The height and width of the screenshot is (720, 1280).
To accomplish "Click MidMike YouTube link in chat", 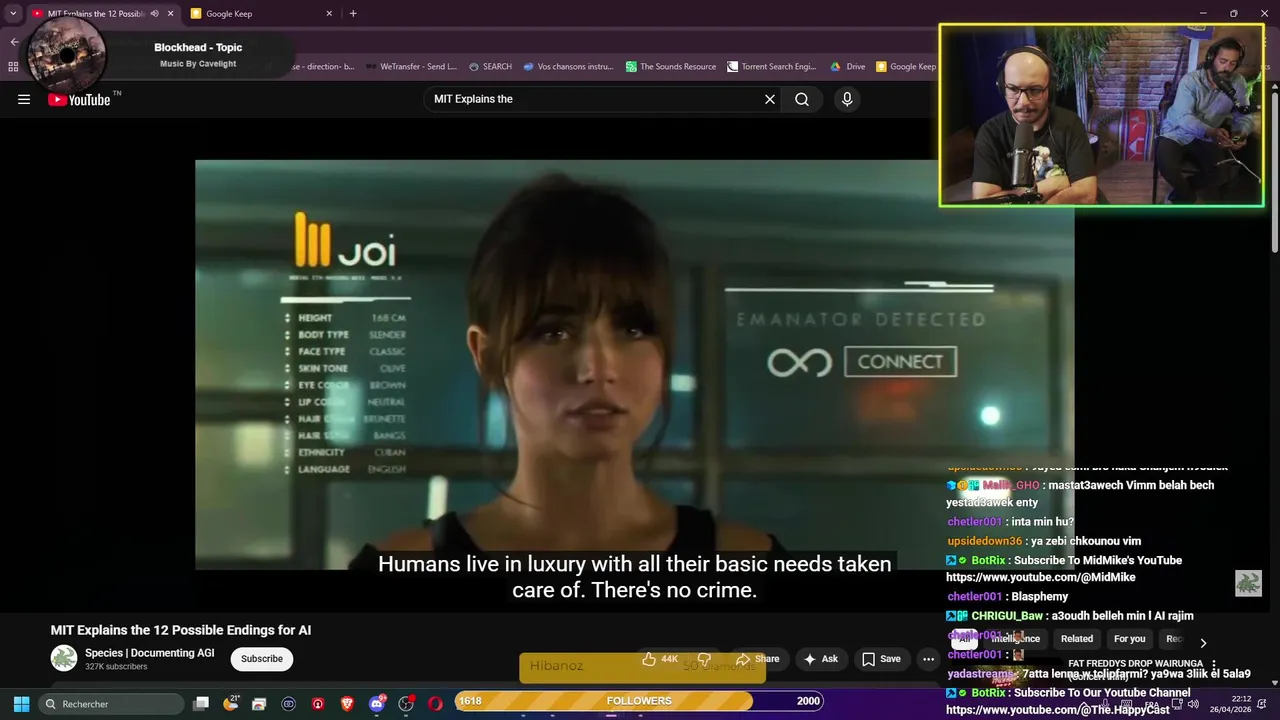I will (x=1040, y=577).
